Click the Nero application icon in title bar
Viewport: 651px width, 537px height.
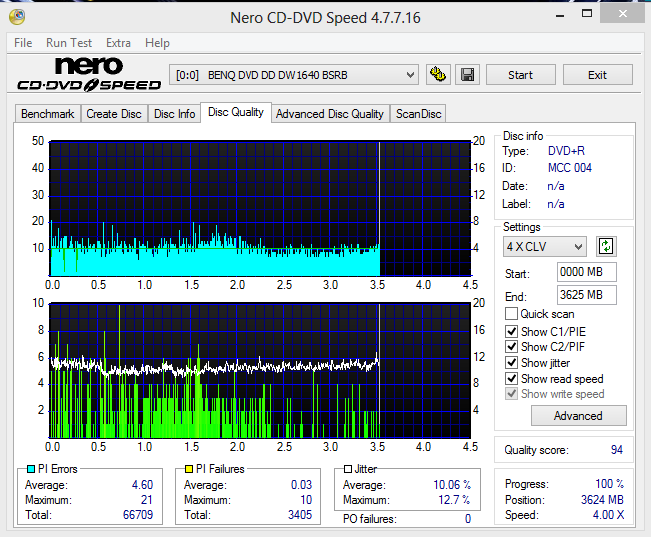coord(17,17)
